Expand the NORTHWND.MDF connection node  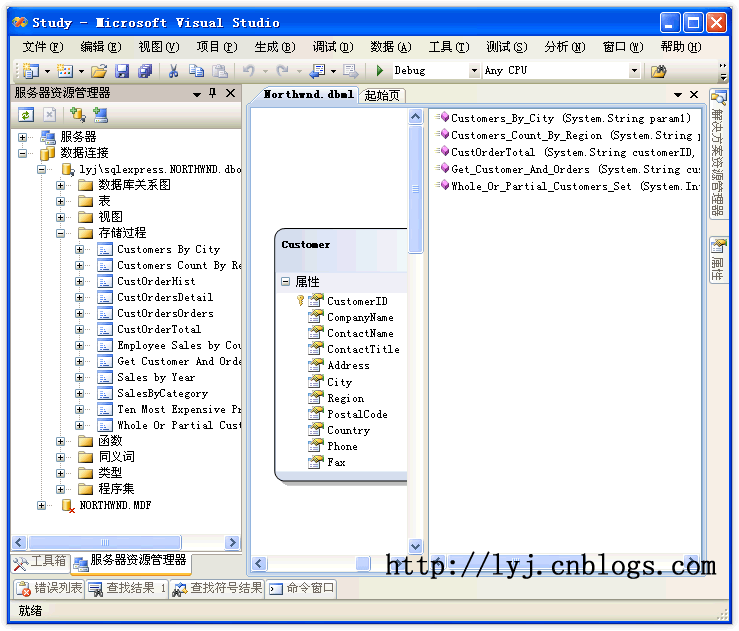[x=41, y=506]
